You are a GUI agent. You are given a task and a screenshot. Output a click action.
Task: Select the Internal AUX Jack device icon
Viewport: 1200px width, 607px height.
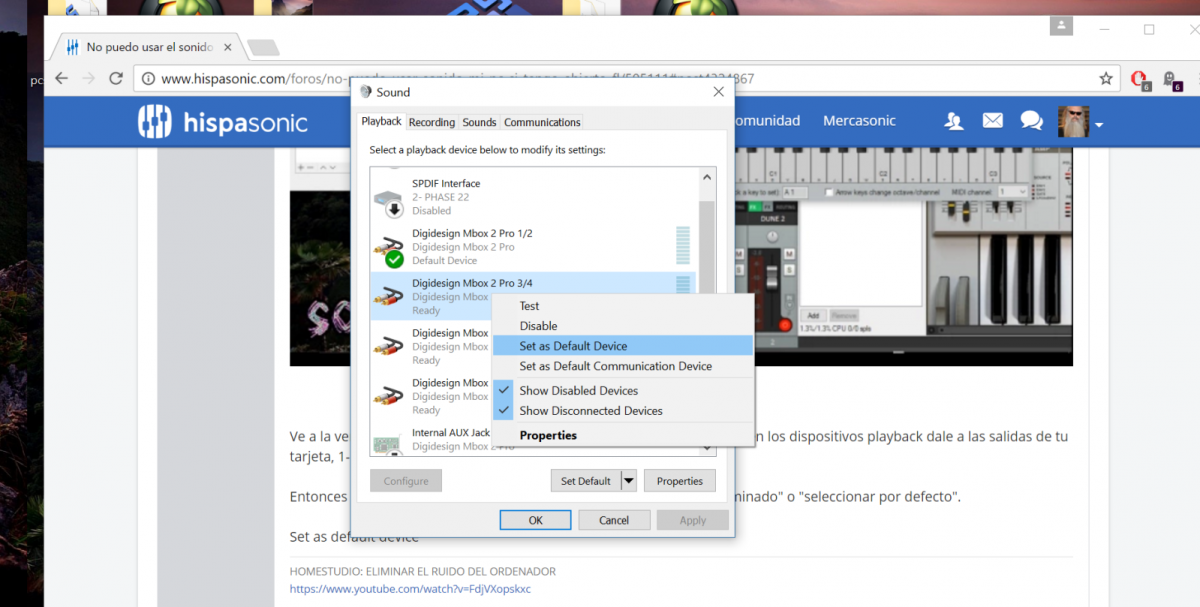coord(388,442)
